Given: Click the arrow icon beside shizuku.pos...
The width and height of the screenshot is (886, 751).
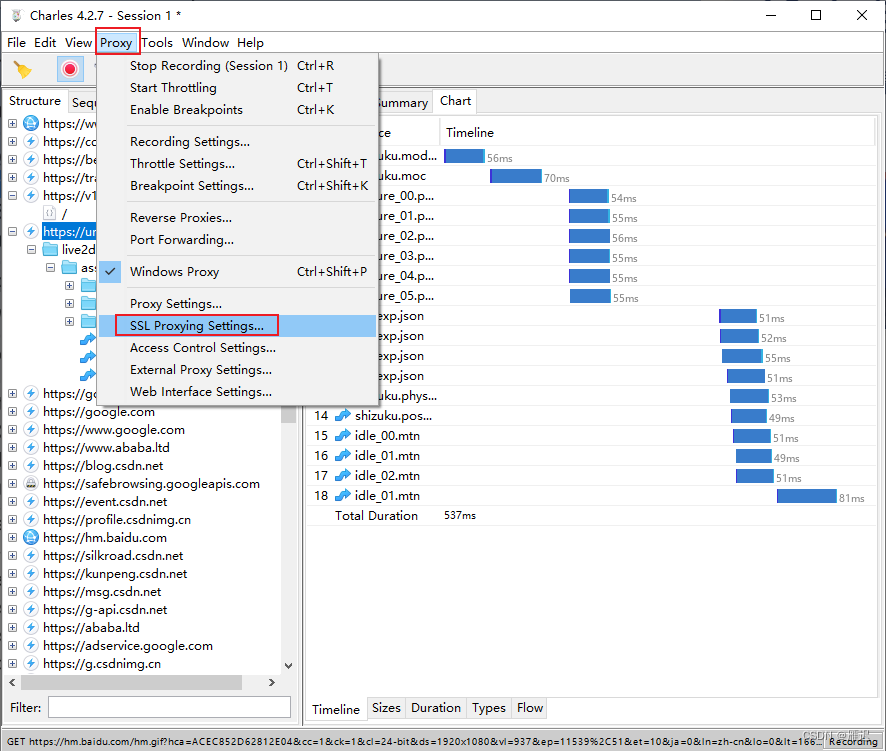Looking at the screenshot, I should [x=342, y=416].
